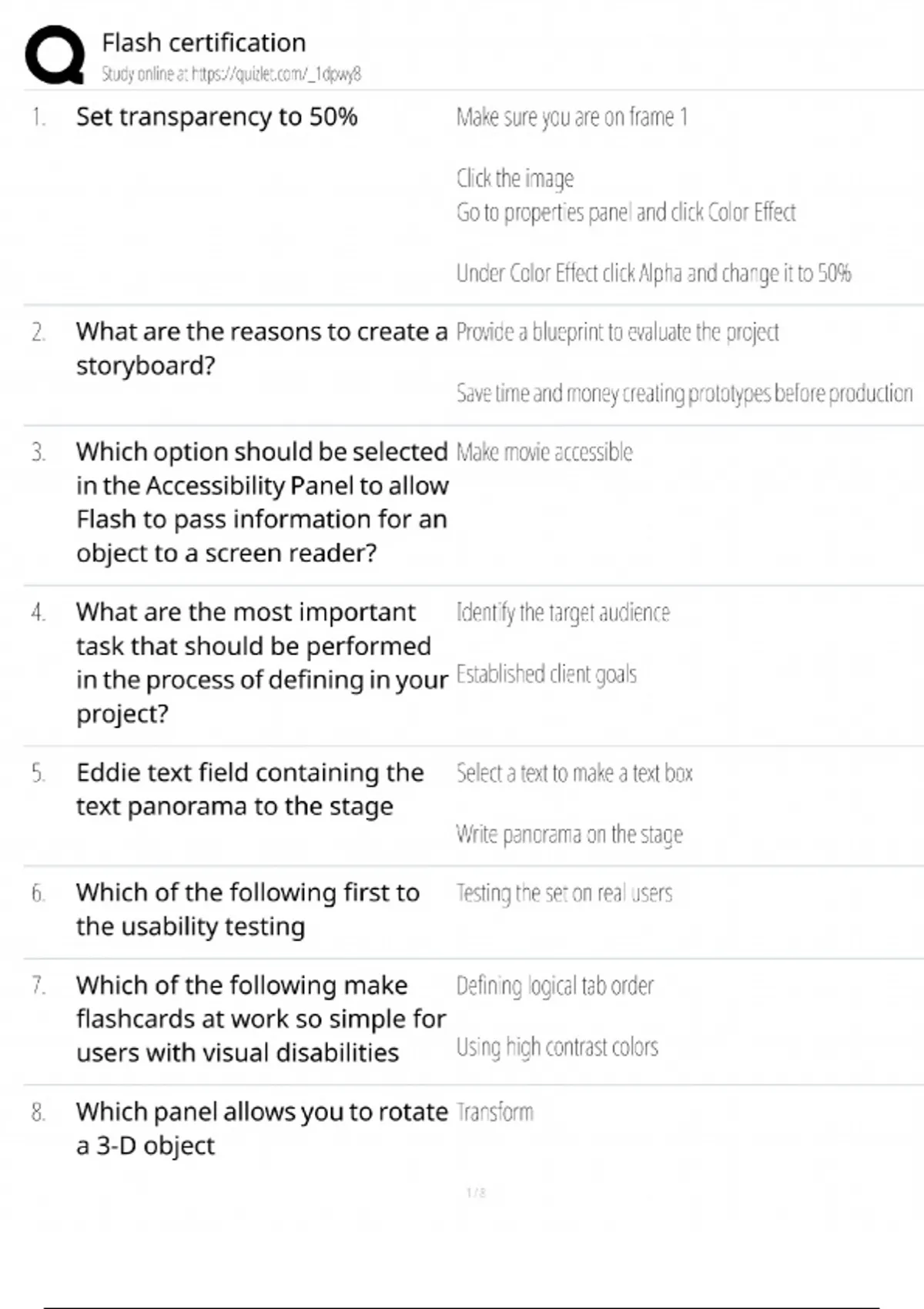Select the 'Defining logical tab order' answer
The height and width of the screenshot is (1309, 924).
[x=554, y=986]
